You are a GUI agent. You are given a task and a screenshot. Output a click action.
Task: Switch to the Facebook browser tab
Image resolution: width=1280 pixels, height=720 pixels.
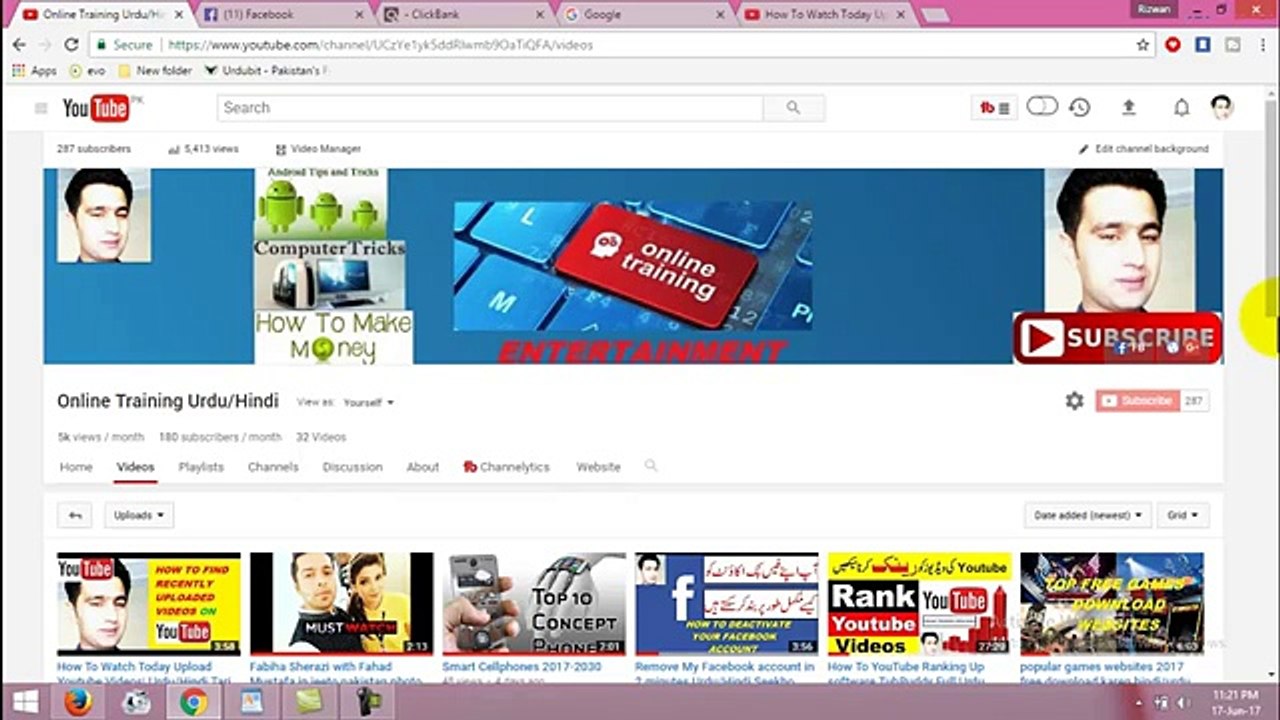pyautogui.click(x=282, y=15)
